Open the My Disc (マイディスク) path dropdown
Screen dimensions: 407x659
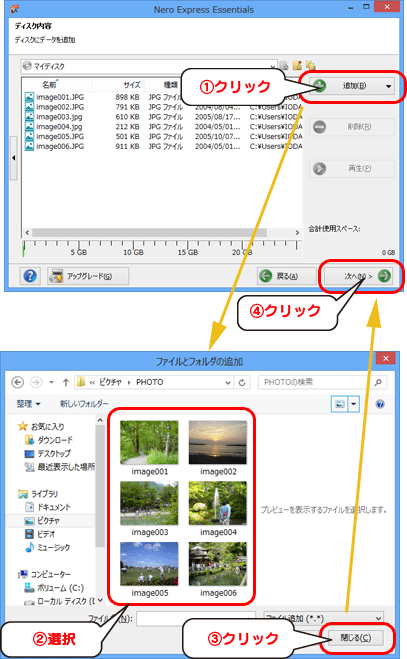[x=273, y=66]
